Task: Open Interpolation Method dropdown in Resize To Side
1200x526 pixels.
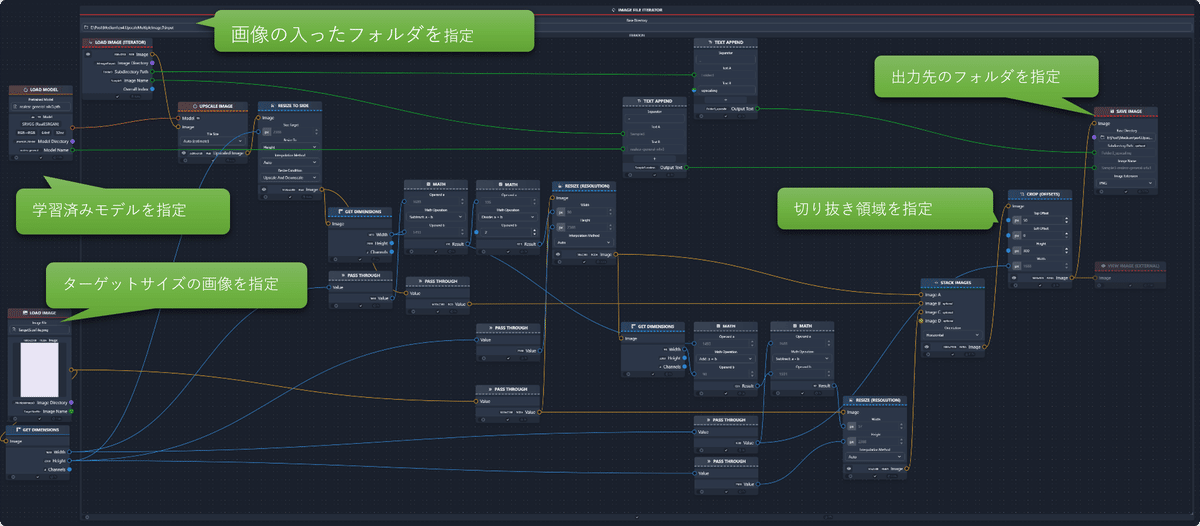Action: 290,162
